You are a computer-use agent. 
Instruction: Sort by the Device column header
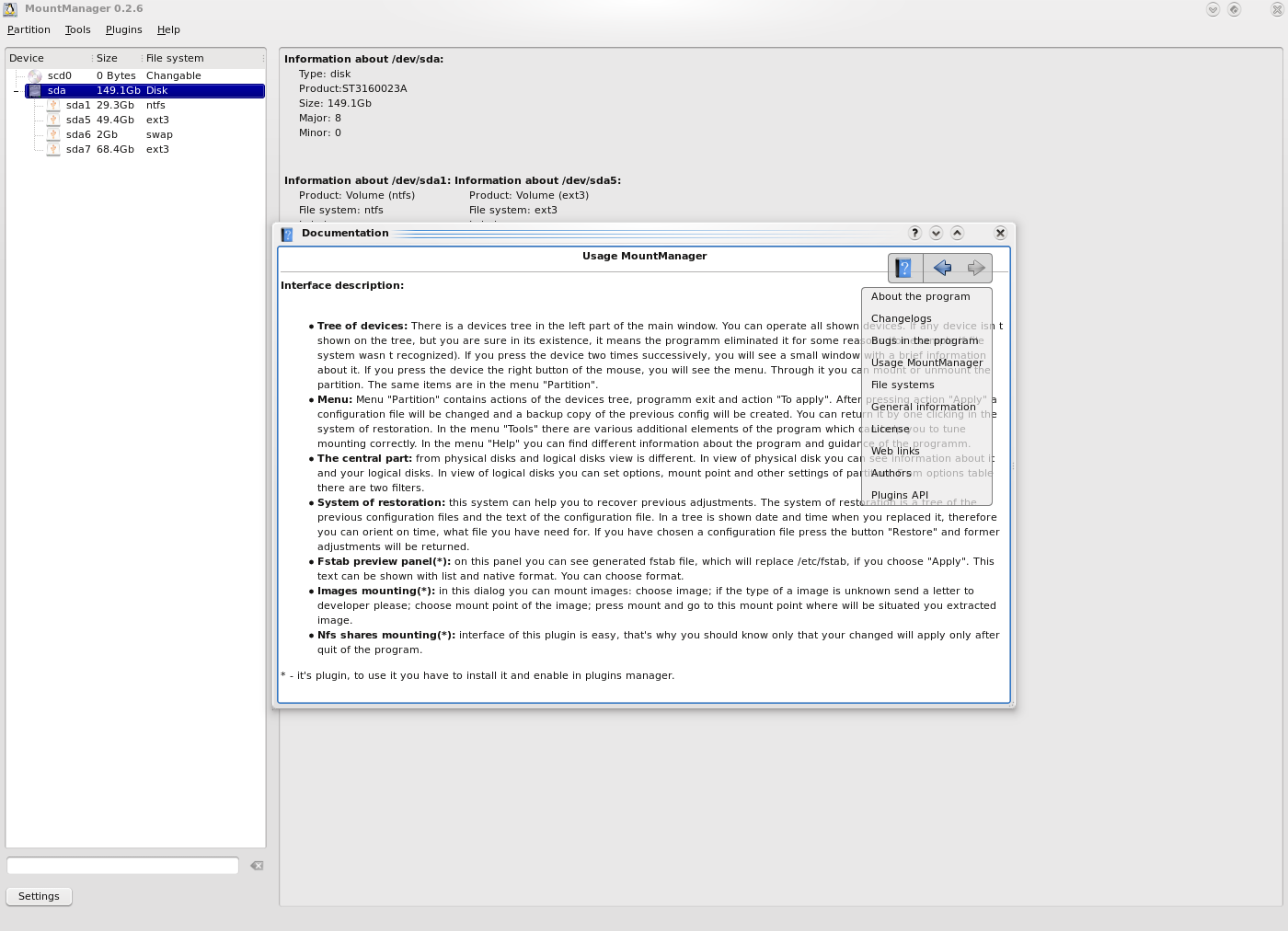[49, 58]
